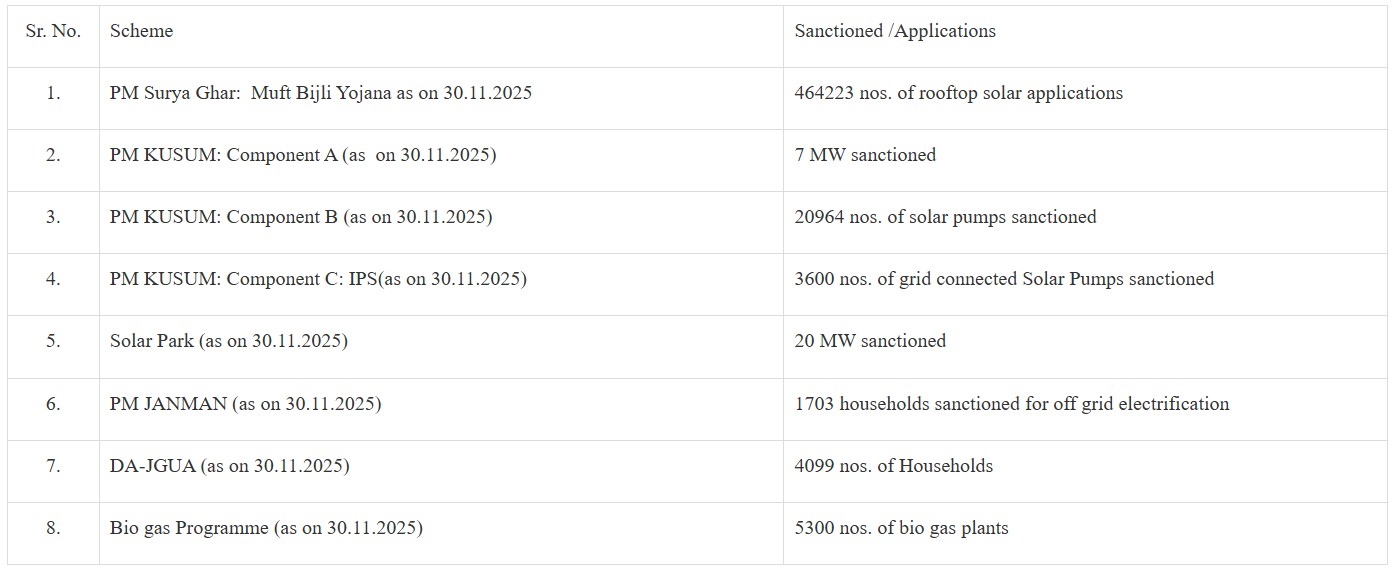Select the PM JANMAN scheme cell
This screenshot has height=570, width=1397.
tap(245, 404)
